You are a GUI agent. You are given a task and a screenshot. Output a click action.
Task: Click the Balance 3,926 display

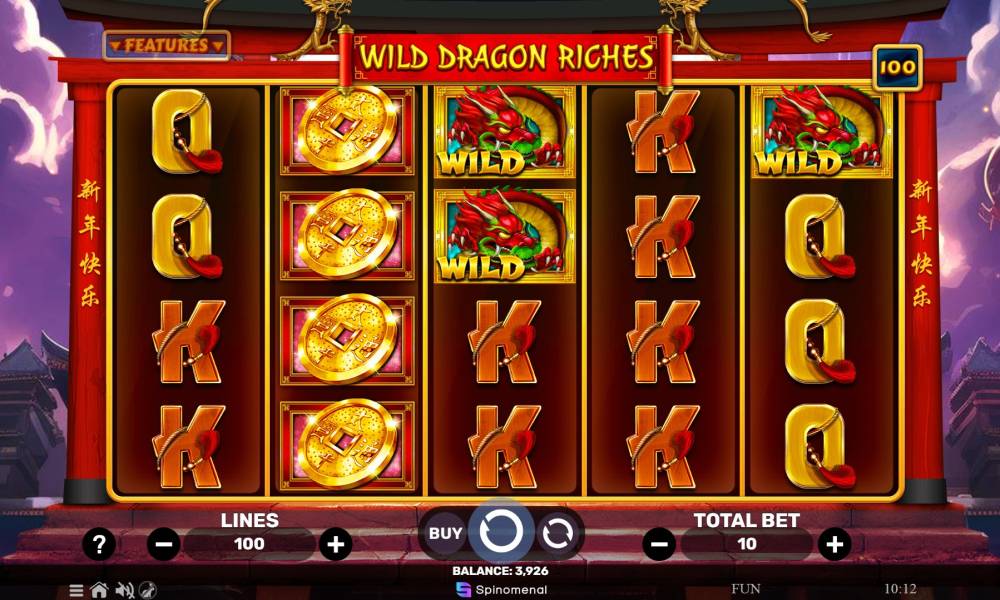[x=501, y=571]
